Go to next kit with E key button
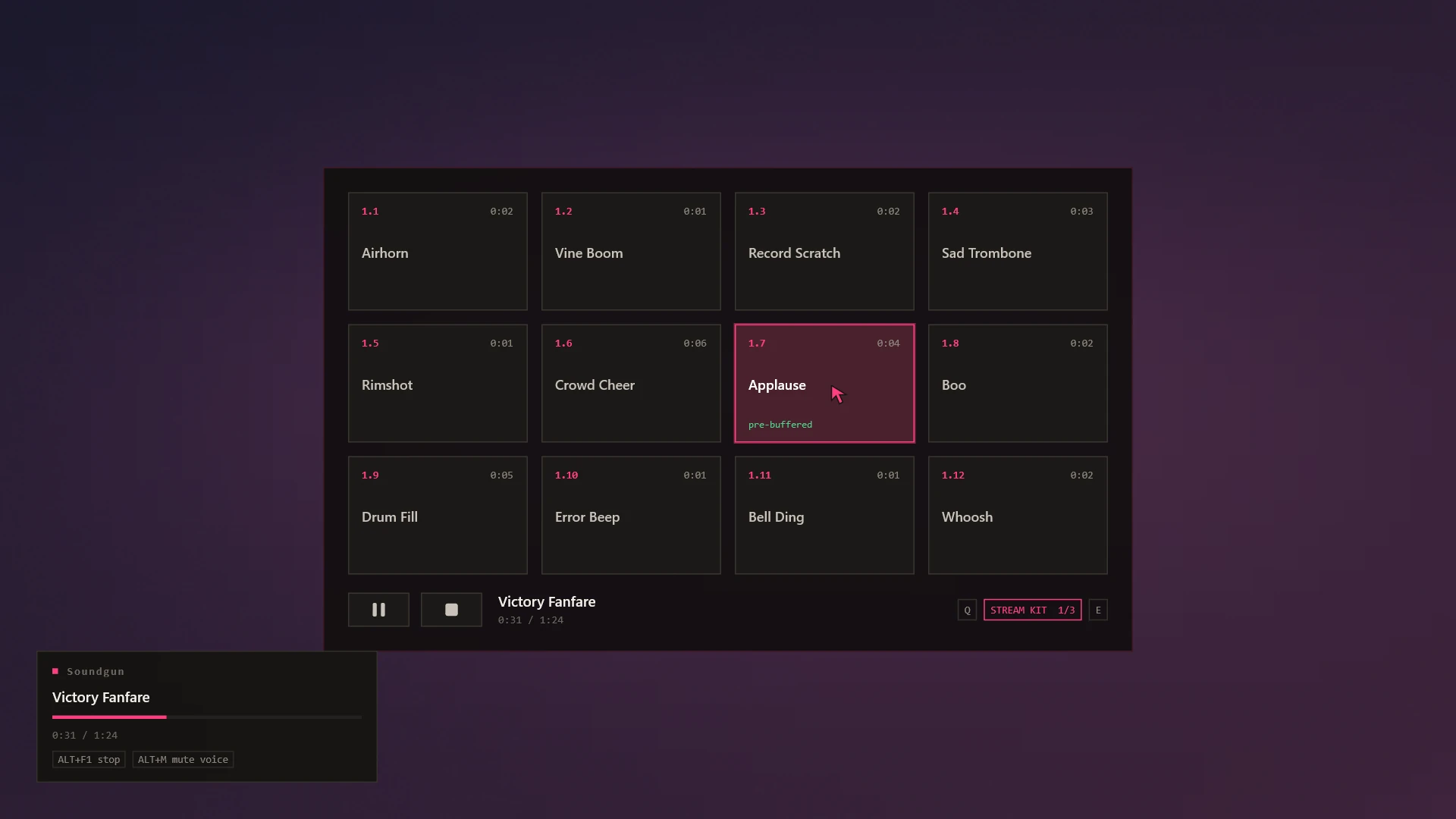The height and width of the screenshot is (819, 1456). click(x=1098, y=610)
